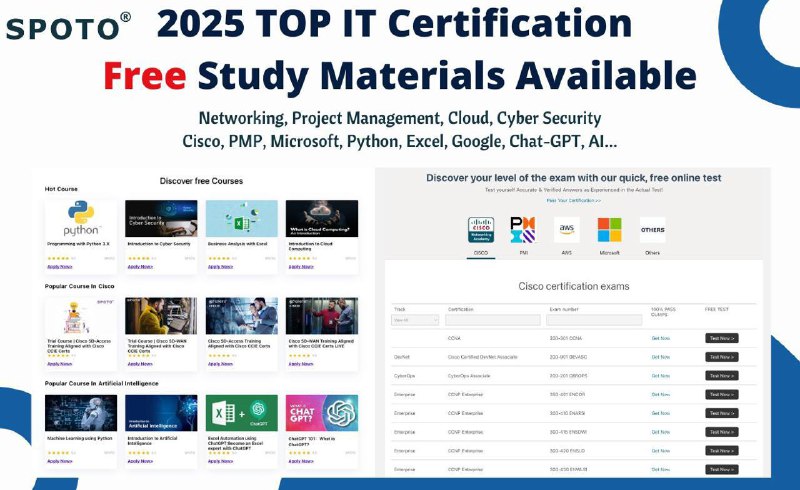Open the Track 'View All' dropdown

click(415, 320)
